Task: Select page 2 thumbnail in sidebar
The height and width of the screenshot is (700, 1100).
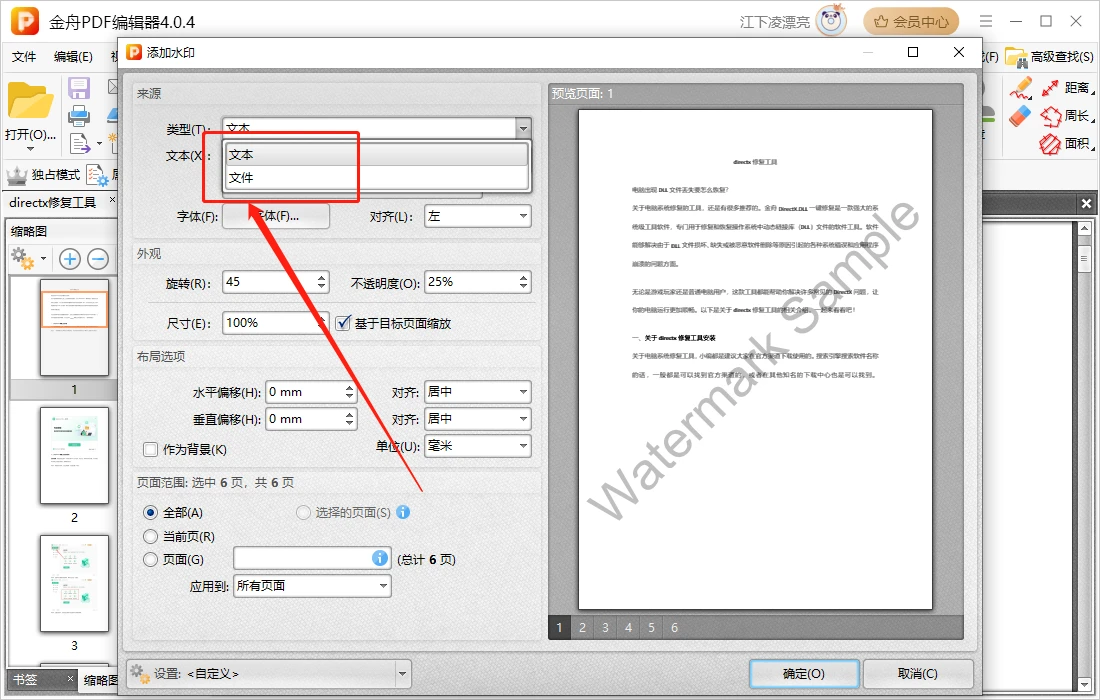Action: (x=74, y=455)
